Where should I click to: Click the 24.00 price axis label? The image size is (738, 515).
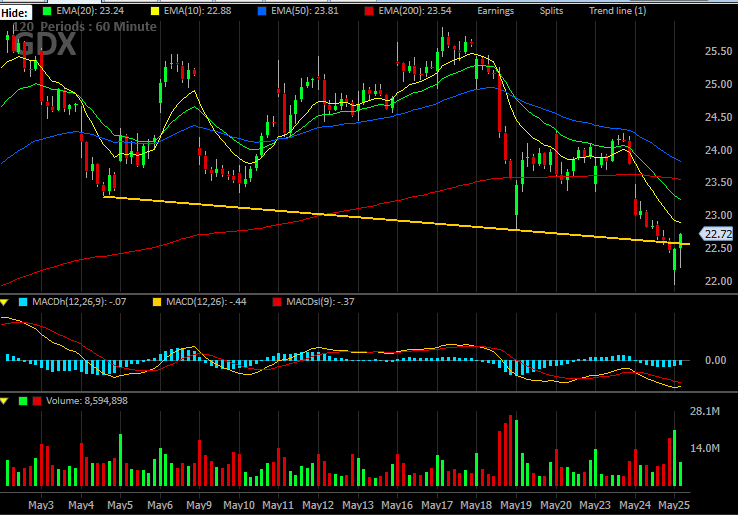(718, 150)
